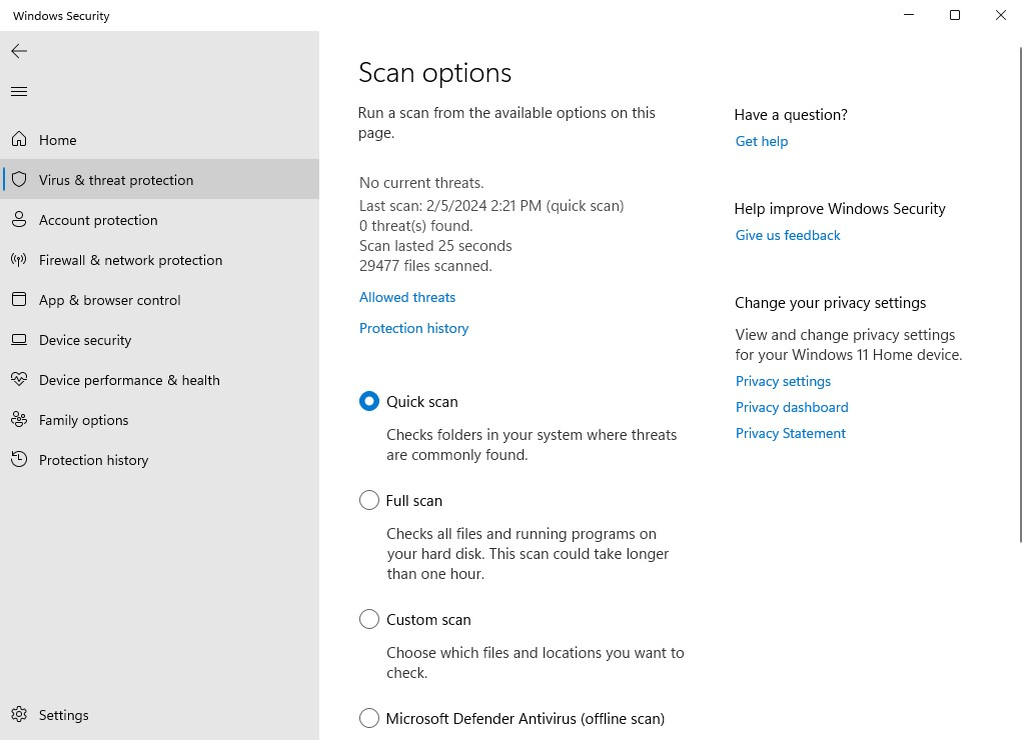Select Microsoft Defender Antivirus offline scan
This screenshot has height=740, width=1023.
click(x=369, y=718)
